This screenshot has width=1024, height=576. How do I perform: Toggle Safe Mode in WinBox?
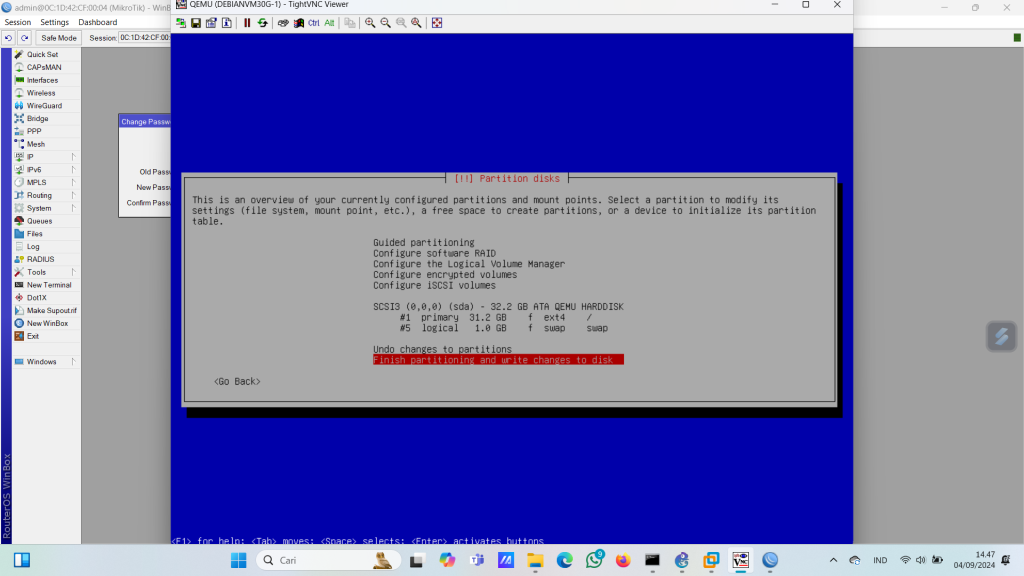[x=58, y=38]
